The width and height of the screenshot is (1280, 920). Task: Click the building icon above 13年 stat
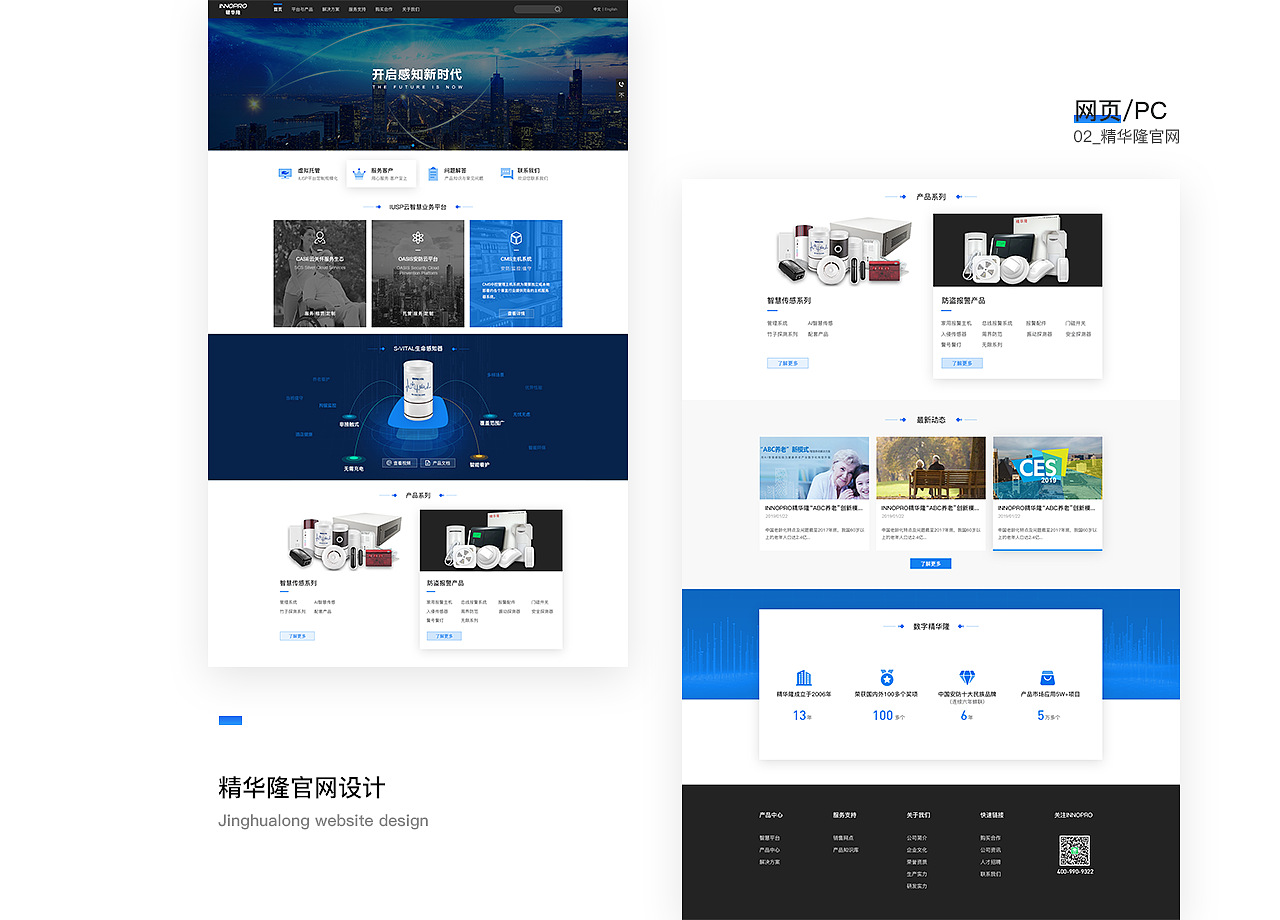pyautogui.click(x=804, y=676)
